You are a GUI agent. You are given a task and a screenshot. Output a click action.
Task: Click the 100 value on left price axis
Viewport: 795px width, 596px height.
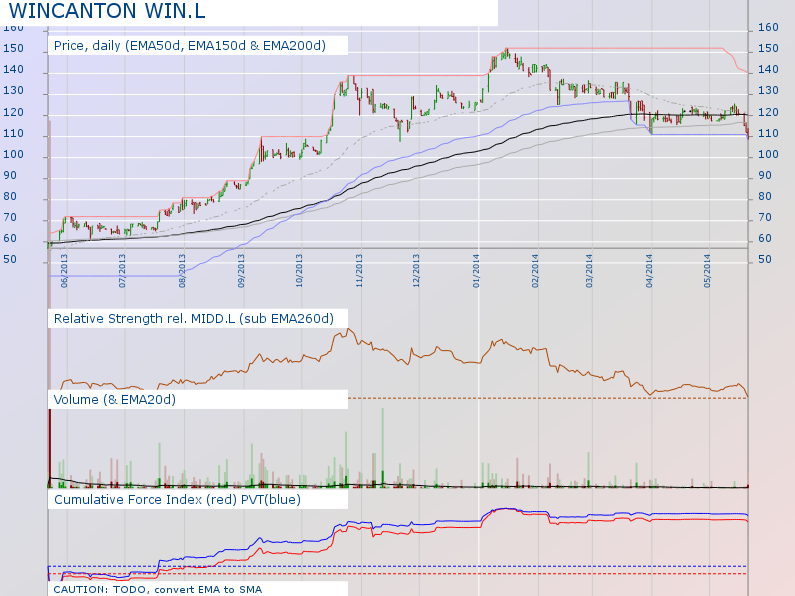tap(14, 154)
